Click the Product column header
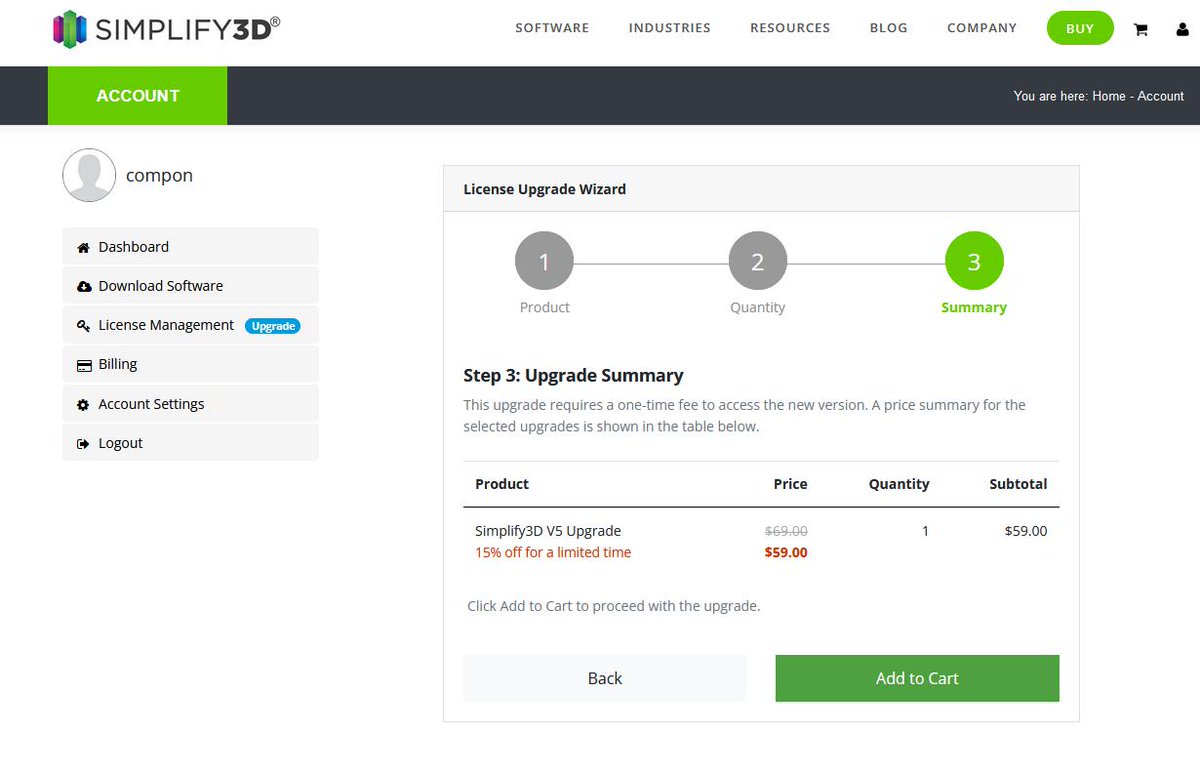 pos(502,484)
